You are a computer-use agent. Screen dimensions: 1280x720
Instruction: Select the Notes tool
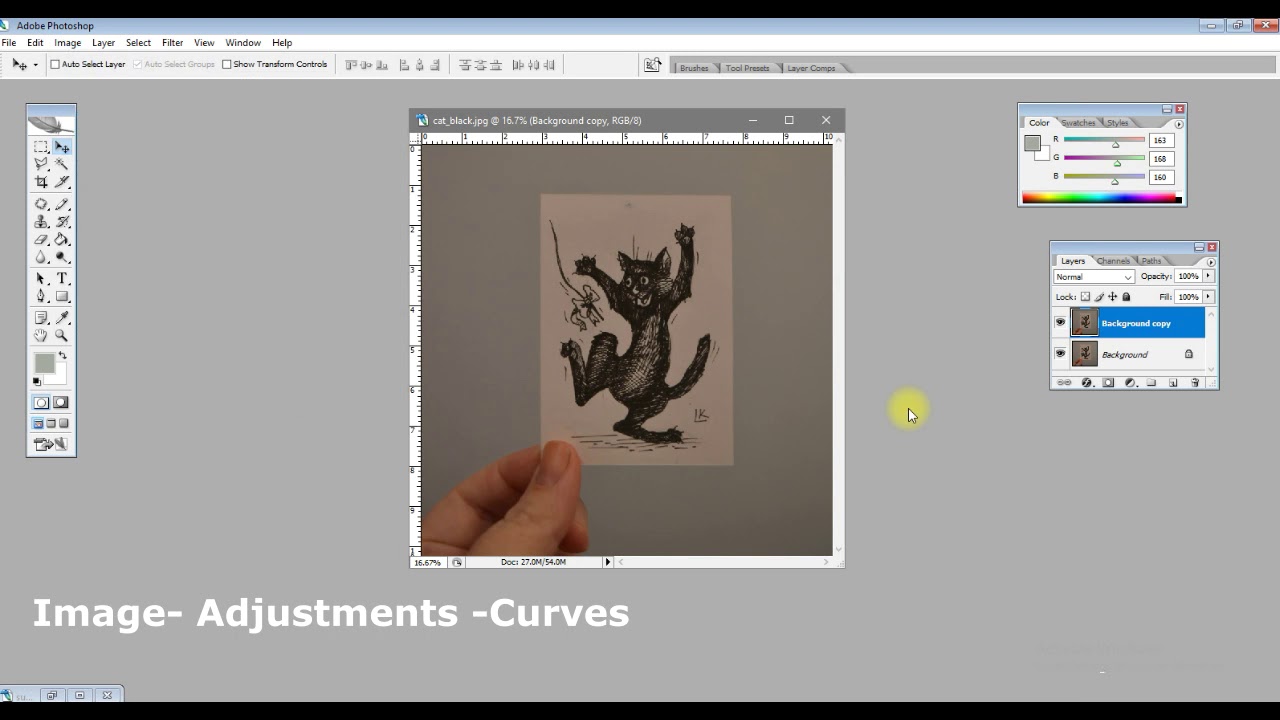pos(41,318)
